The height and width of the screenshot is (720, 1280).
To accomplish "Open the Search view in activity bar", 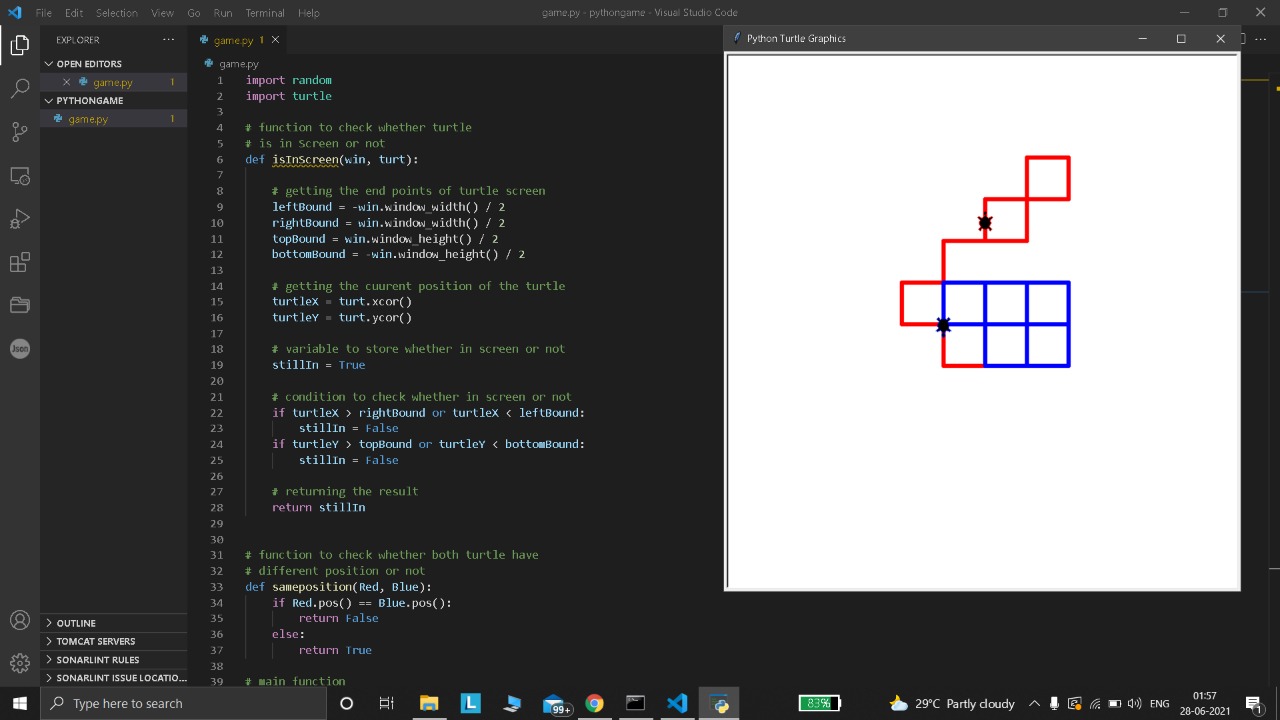I will coord(19,89).
